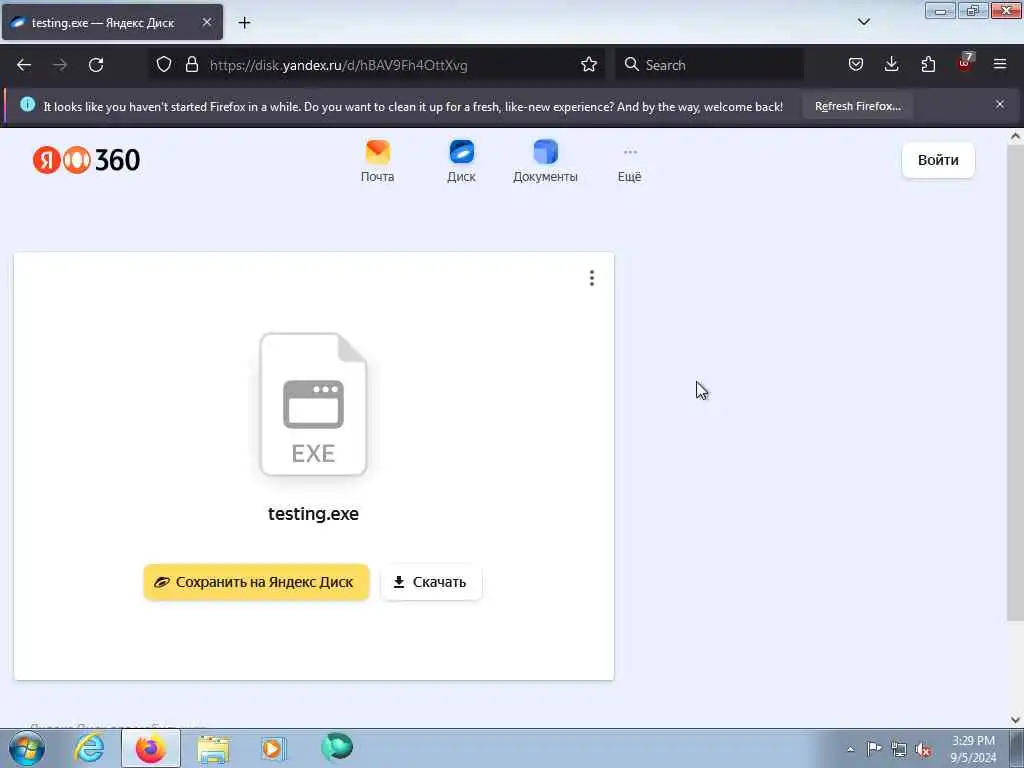Launch Internet Explorer from taskbar

pos(89,748)
